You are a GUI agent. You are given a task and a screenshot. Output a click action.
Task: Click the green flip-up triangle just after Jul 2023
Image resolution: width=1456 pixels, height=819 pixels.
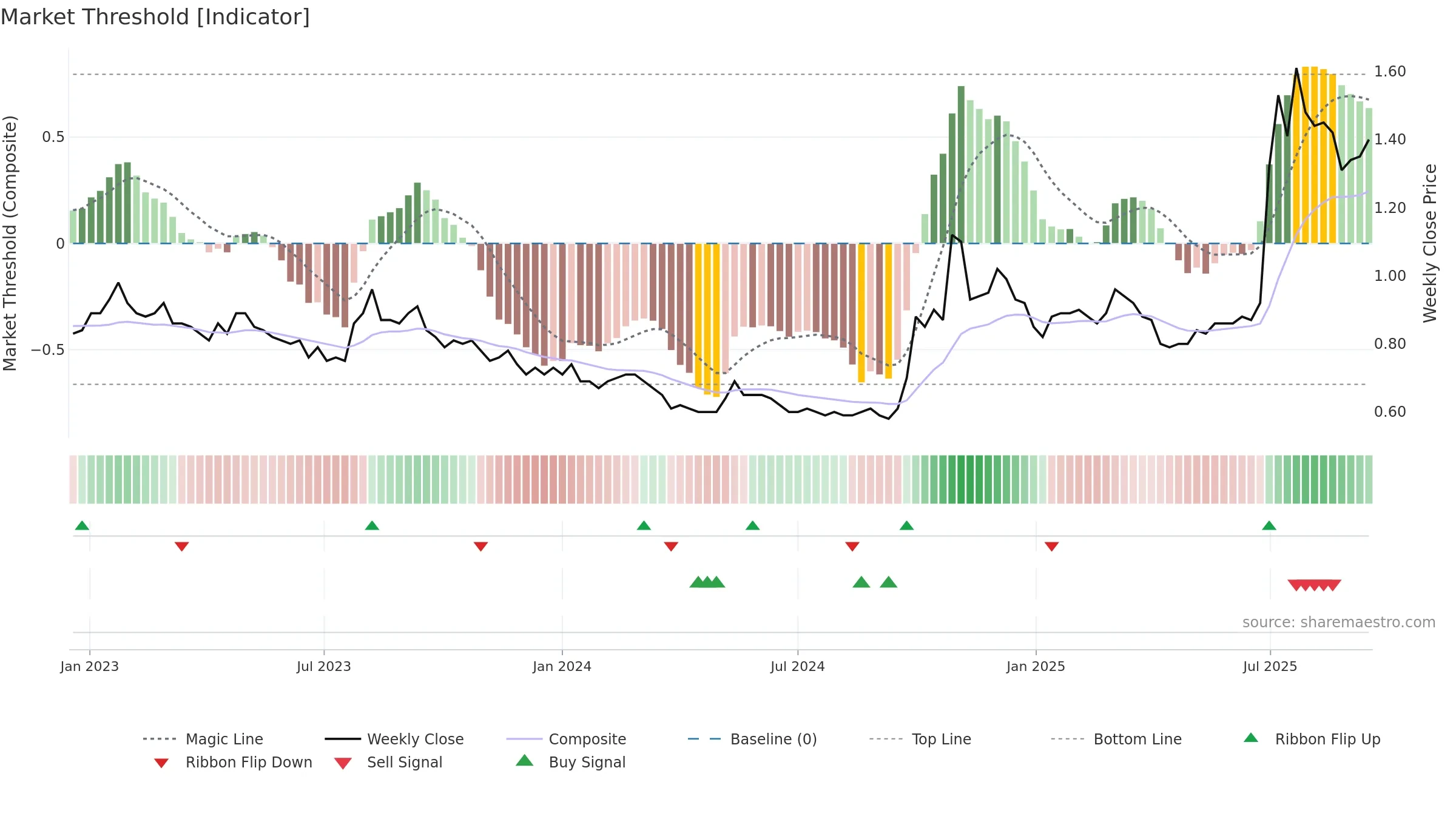click(372, 525)
